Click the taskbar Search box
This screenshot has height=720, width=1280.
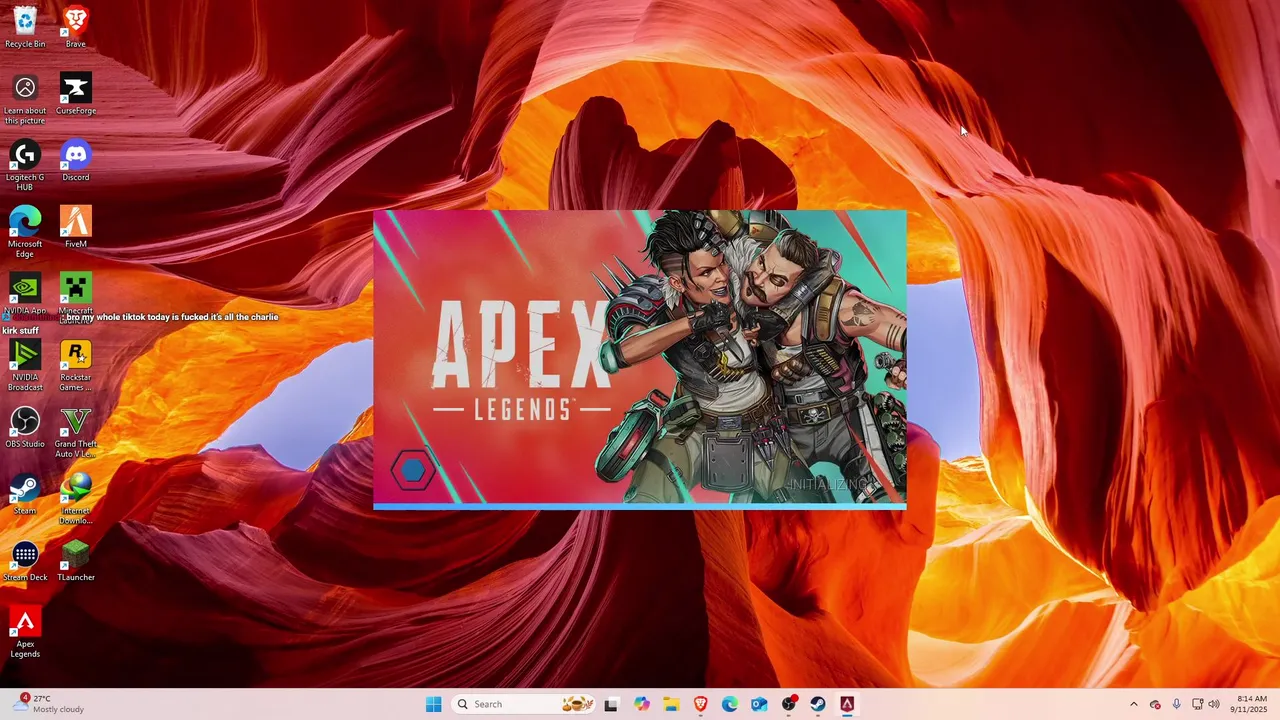click(x=523, y=704)
